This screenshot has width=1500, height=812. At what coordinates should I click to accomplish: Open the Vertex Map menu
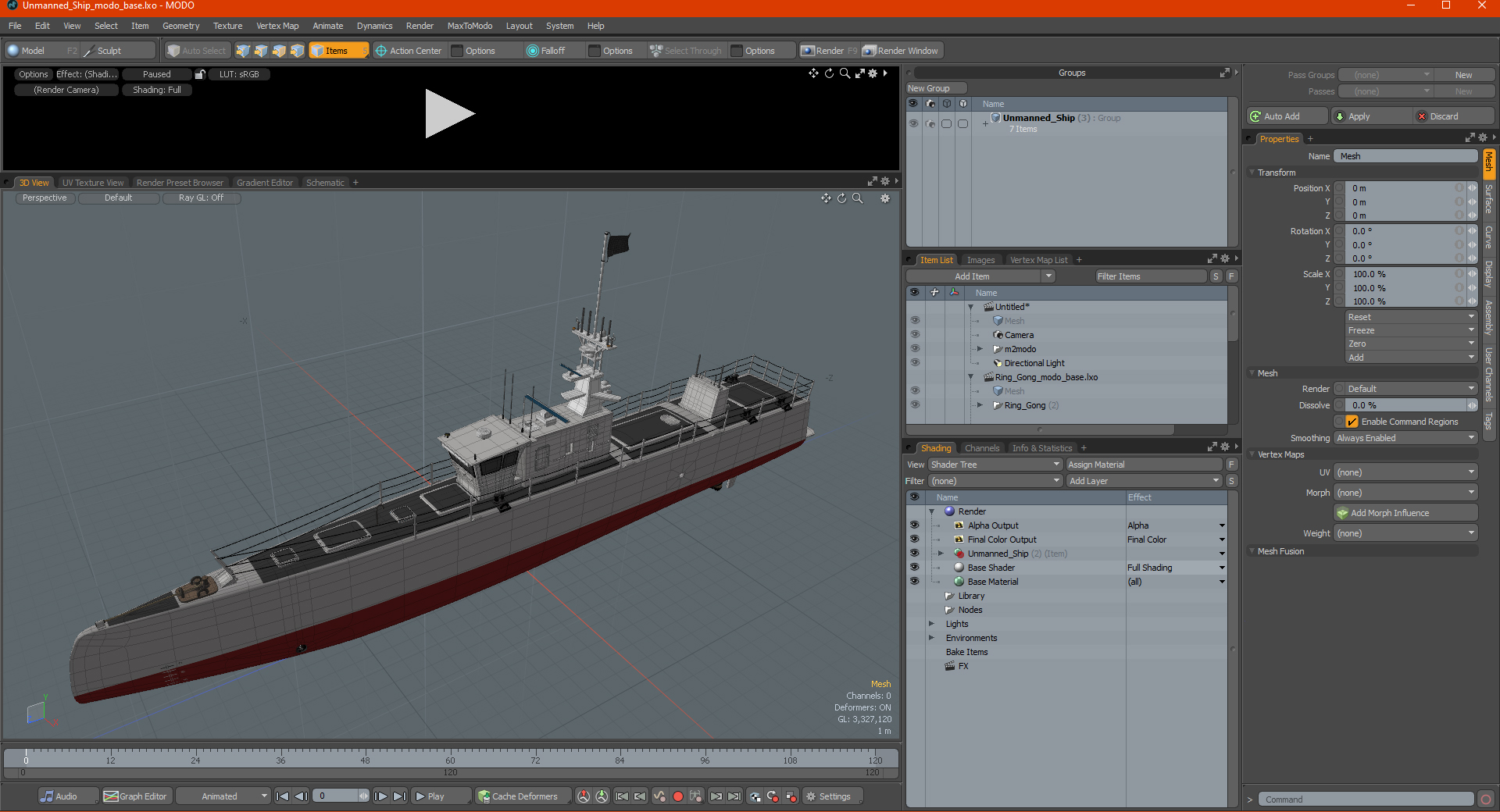point(277,26)
